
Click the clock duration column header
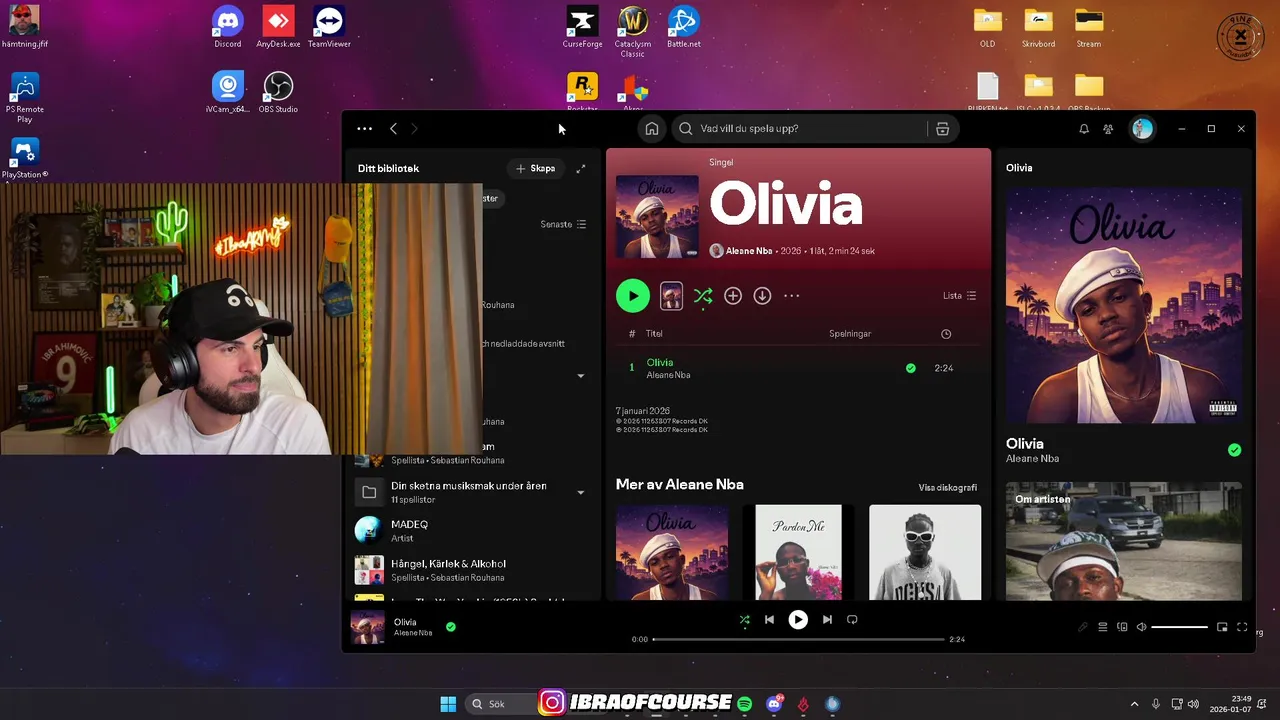[946, 334]
